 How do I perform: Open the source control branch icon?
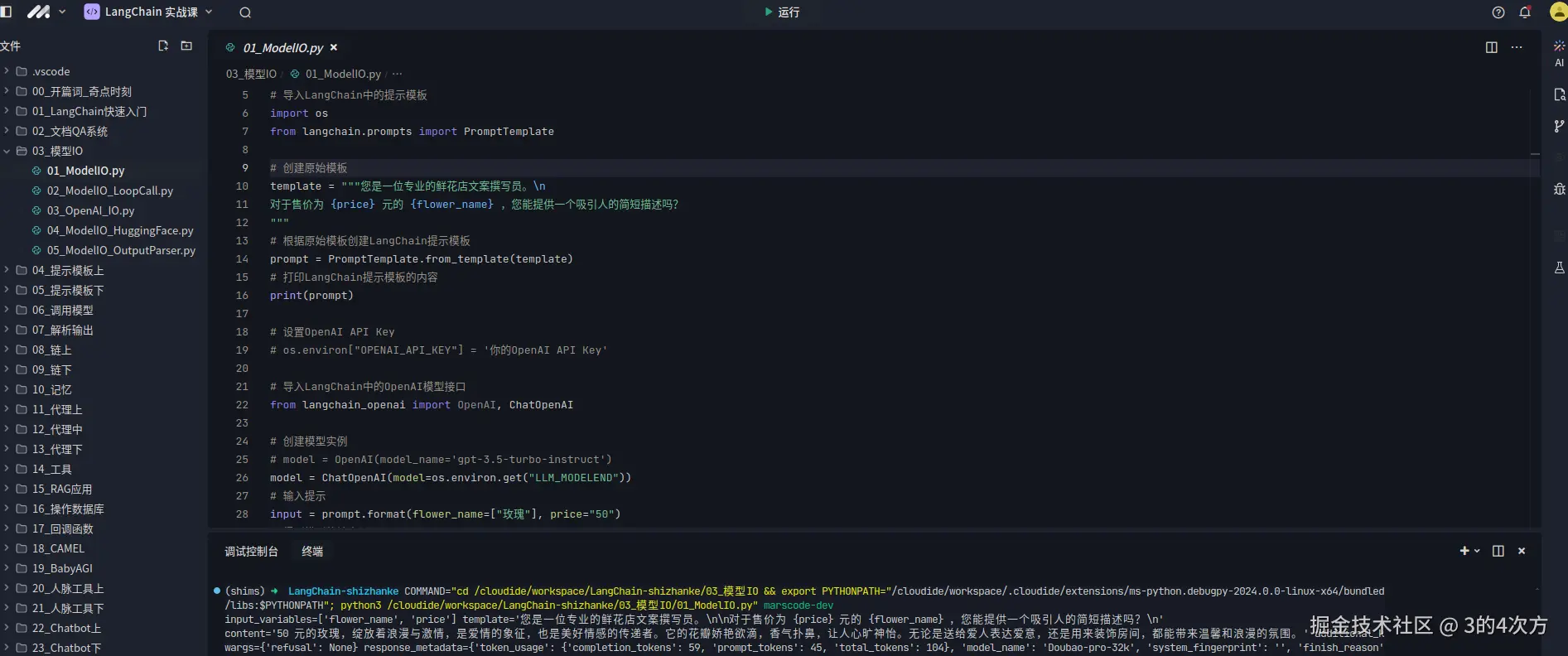[x=1559, y=126]
